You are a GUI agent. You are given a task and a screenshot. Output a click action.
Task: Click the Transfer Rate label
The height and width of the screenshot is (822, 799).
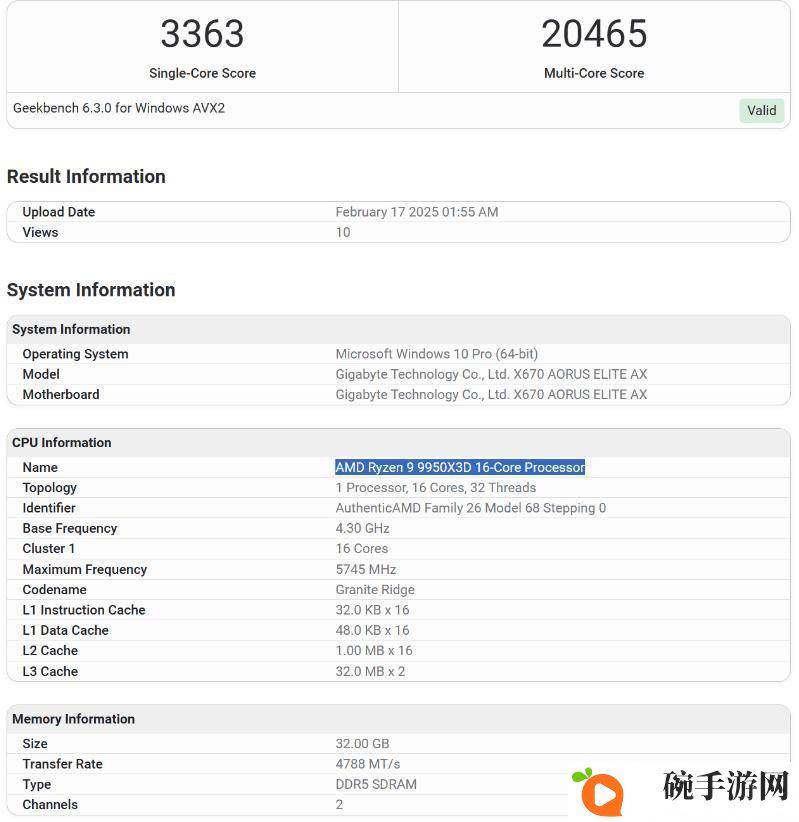point(62,764)
